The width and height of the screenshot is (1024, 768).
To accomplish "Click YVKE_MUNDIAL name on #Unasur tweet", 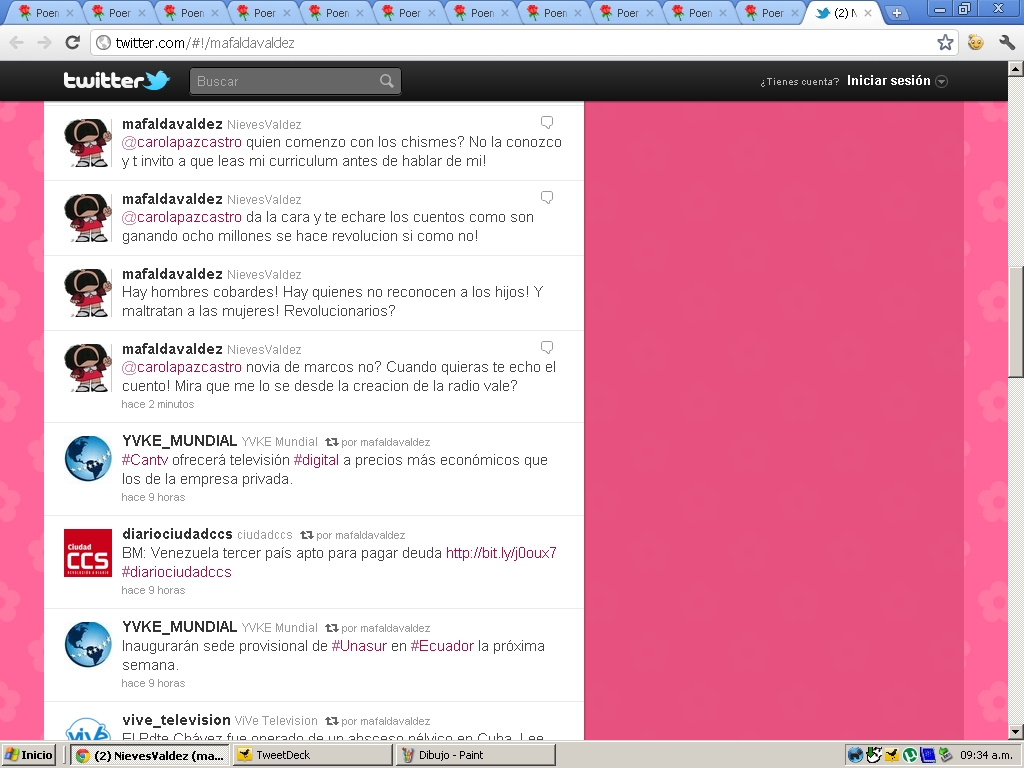I will click(179, 627).
